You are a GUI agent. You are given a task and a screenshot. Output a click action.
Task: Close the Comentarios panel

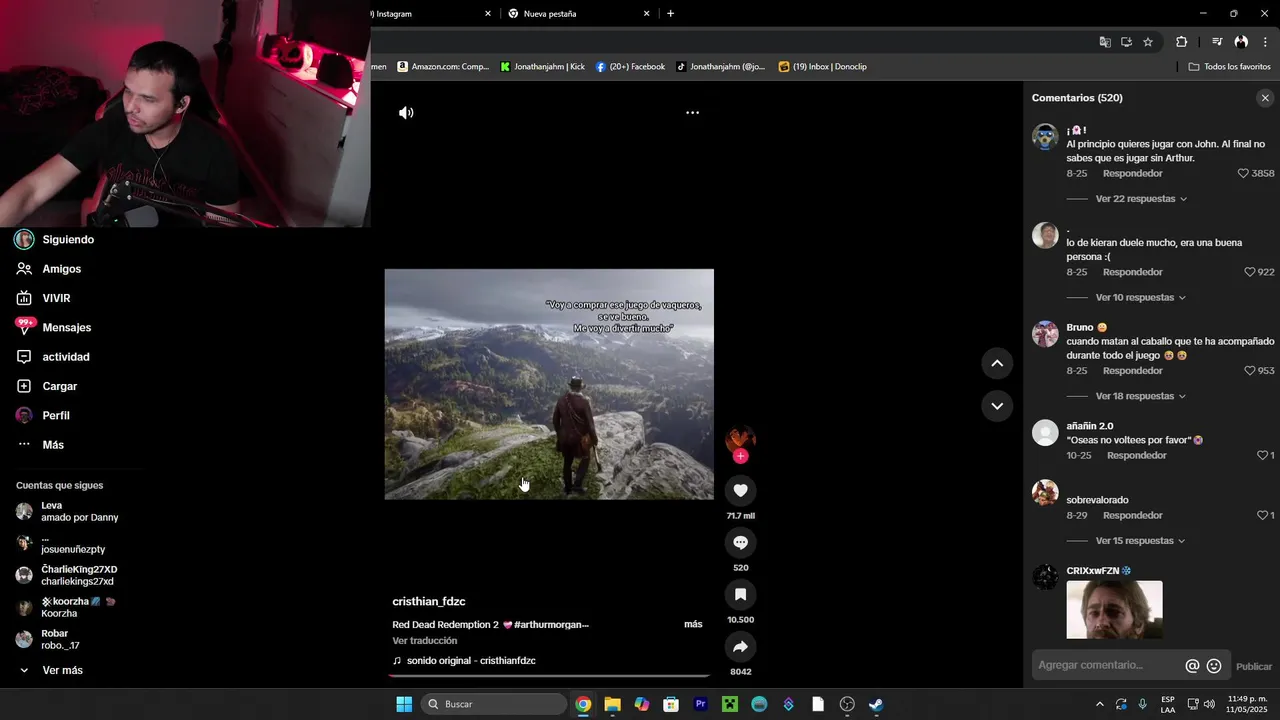[x=1265, y=98]
